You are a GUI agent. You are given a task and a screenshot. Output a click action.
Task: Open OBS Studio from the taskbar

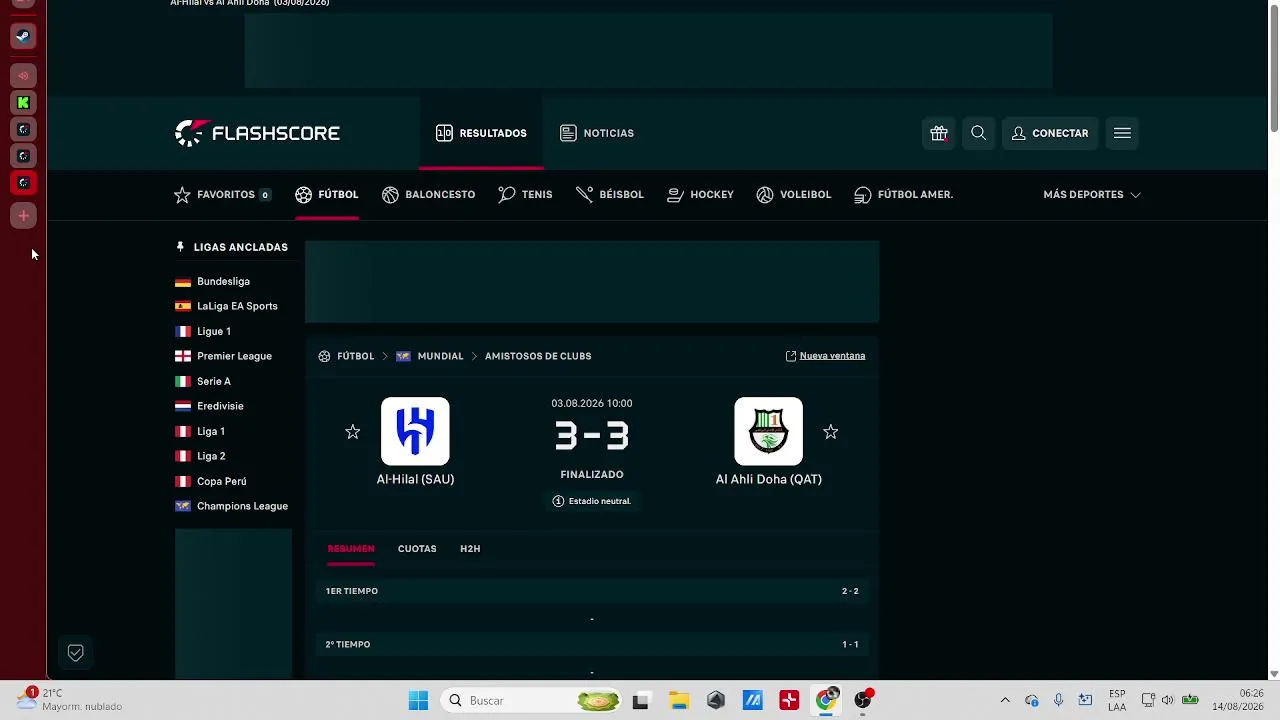[863, 700]
